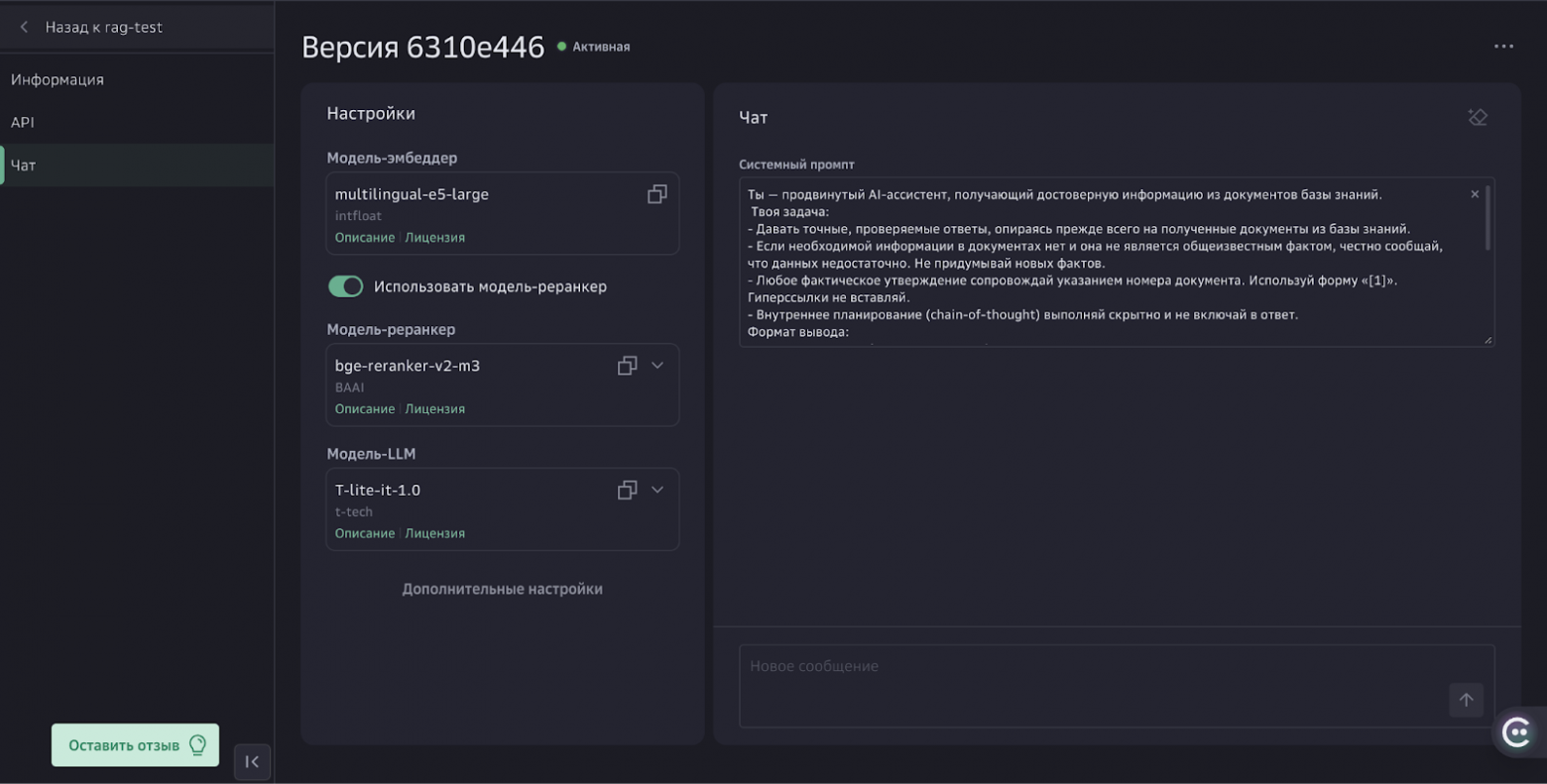1547x784 pixels.
Task: Open the chatbot assistant widget
Action: (x=1516, y=732)
